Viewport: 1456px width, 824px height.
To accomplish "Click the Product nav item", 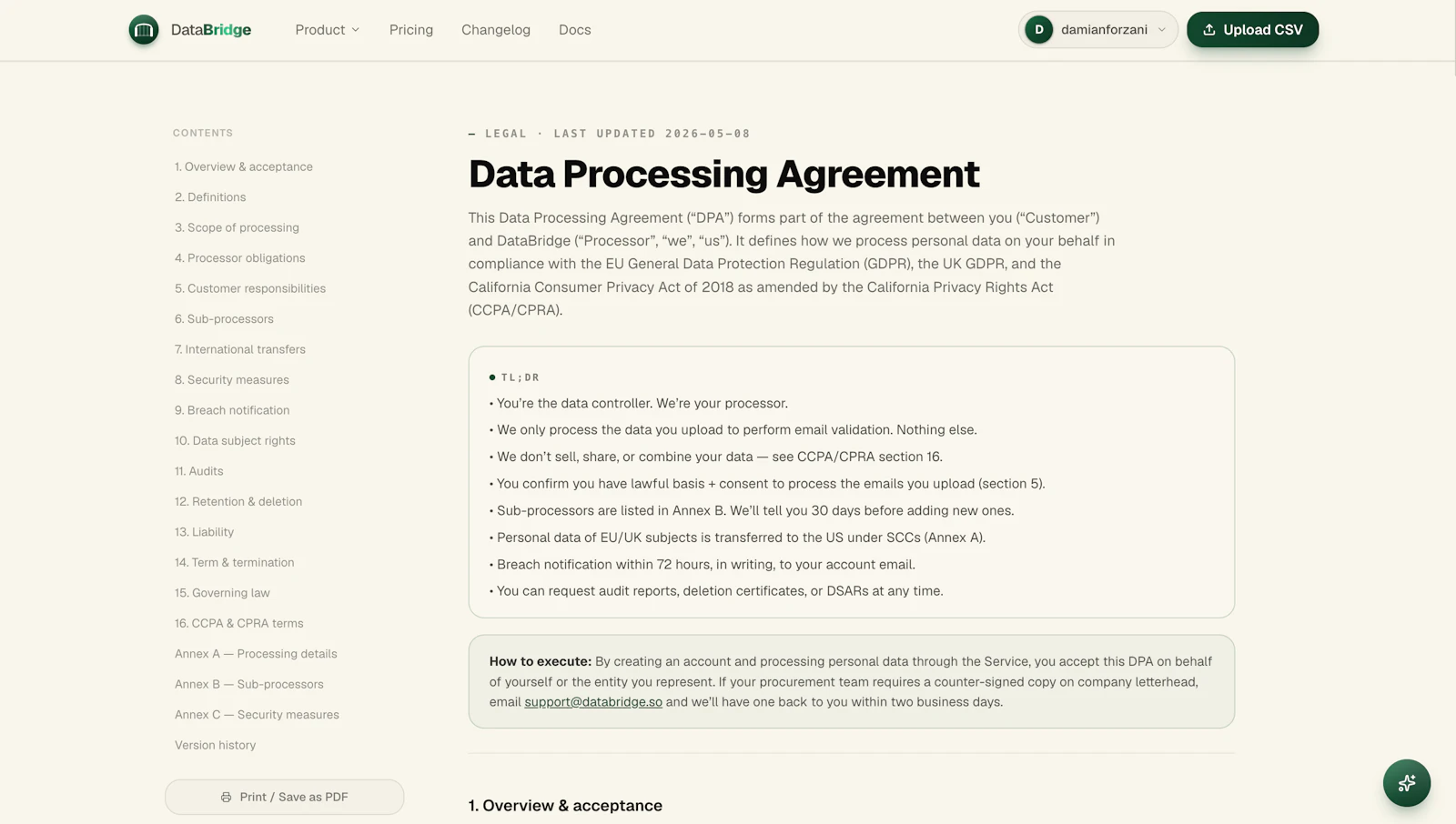I will click(x=328, y=30).
